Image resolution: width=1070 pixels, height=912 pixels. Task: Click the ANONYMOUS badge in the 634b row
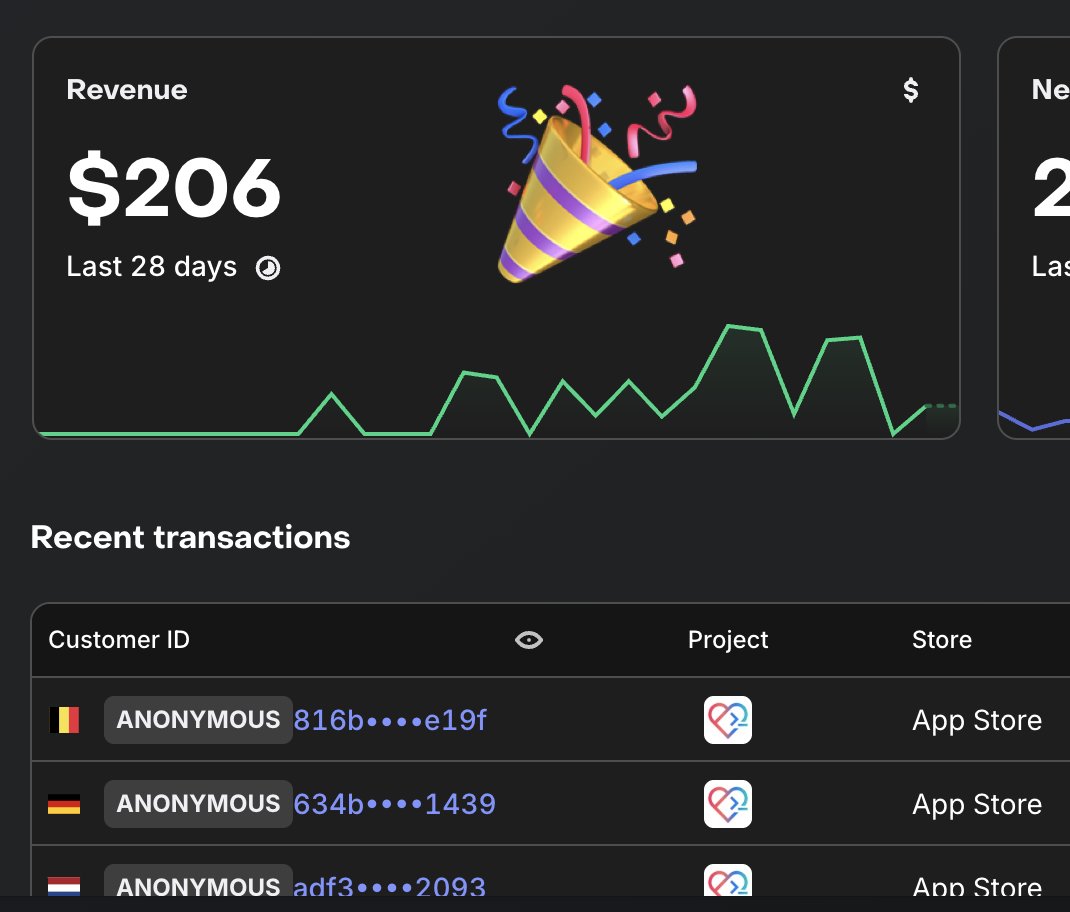pyautogui.click(x=198, y=803)
